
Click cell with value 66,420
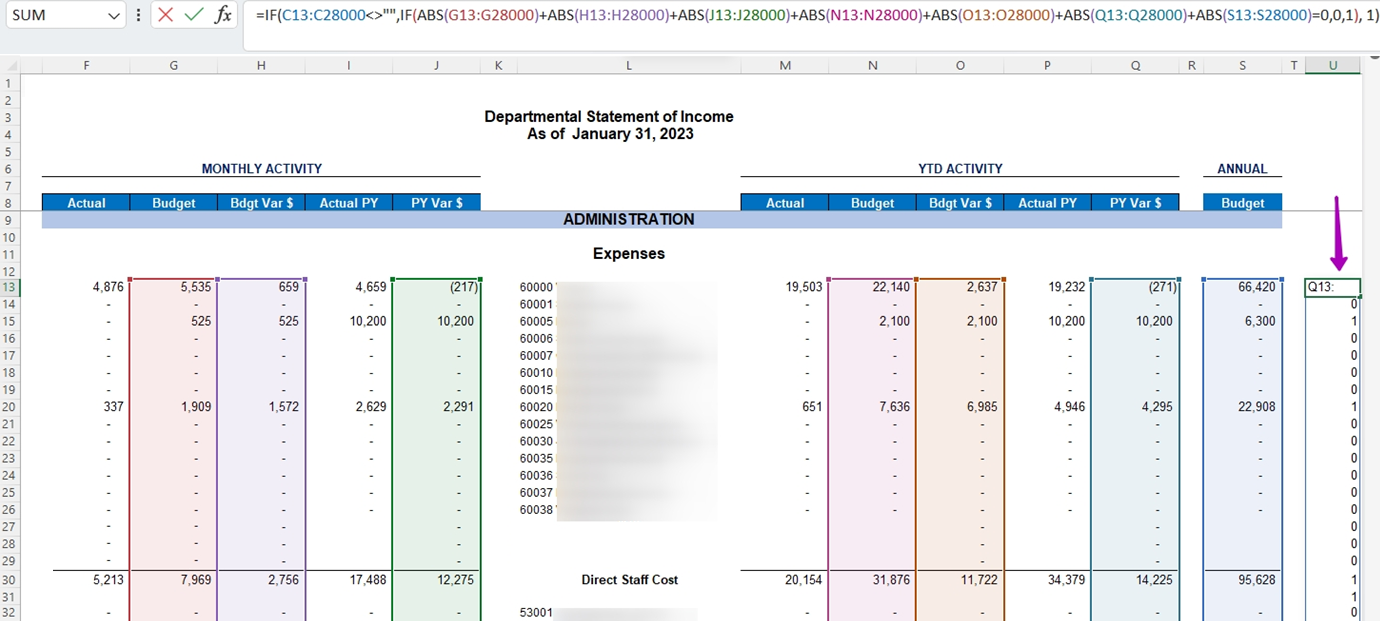pos(1242,287)
